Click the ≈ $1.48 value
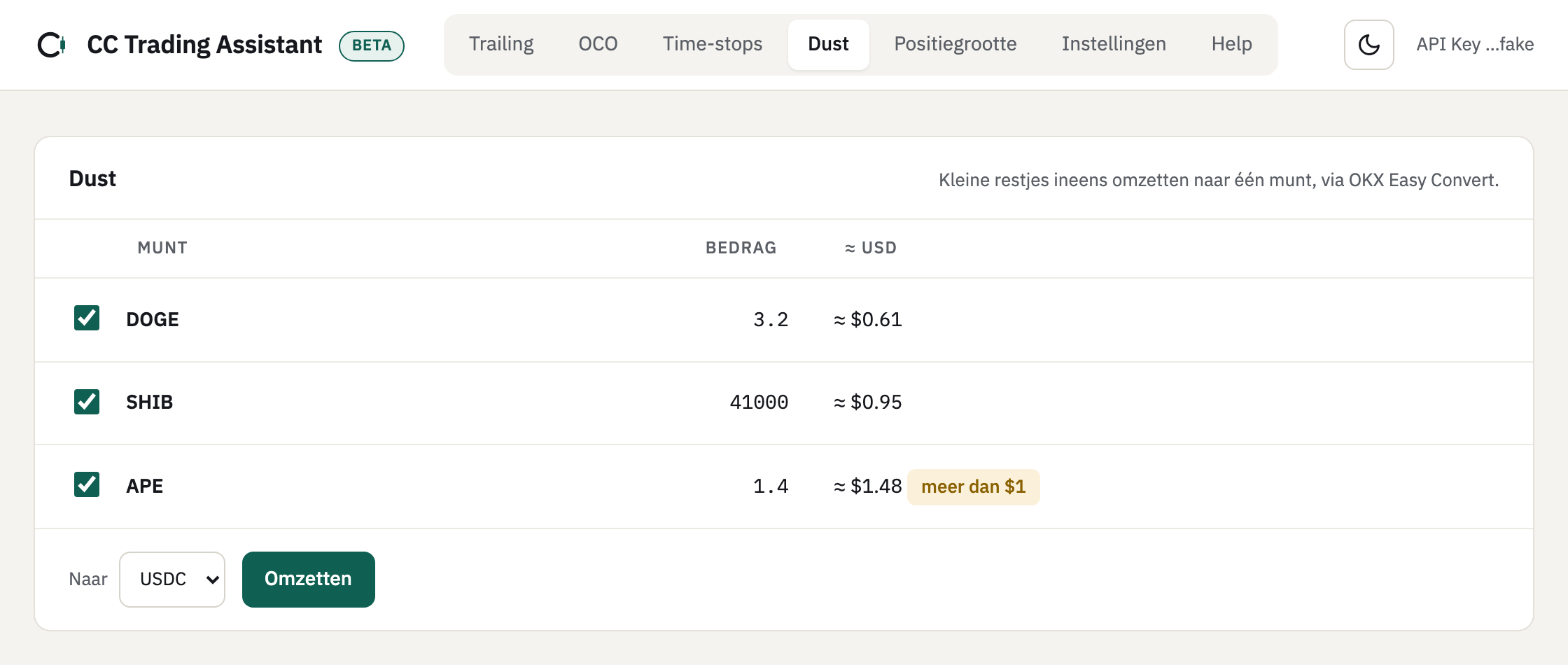Screen dimensions: 1568x665 click(868, 486)
